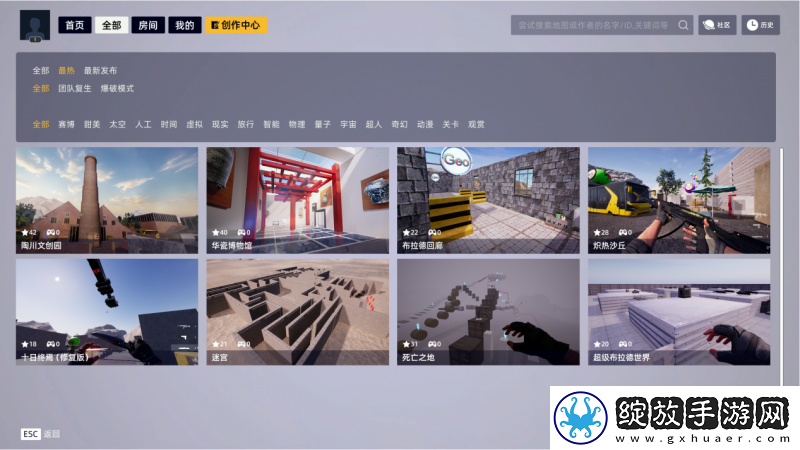This screenshot has height=450, width=800.
Task: Filter maps by 赛博 tag
Action: [x=66, y=124]
